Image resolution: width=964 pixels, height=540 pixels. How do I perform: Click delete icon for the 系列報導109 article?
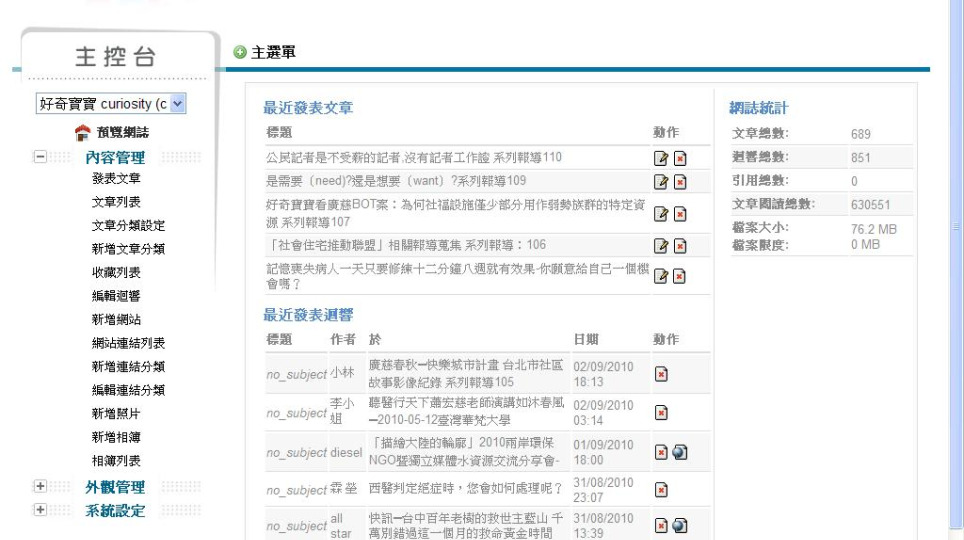coord(677,180)
